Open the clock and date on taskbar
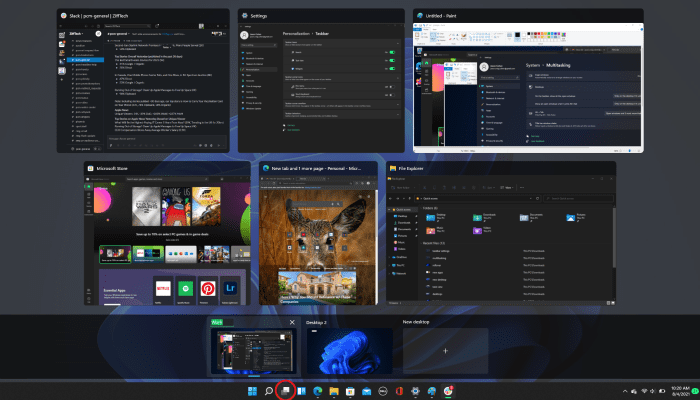 click(679, 390)
